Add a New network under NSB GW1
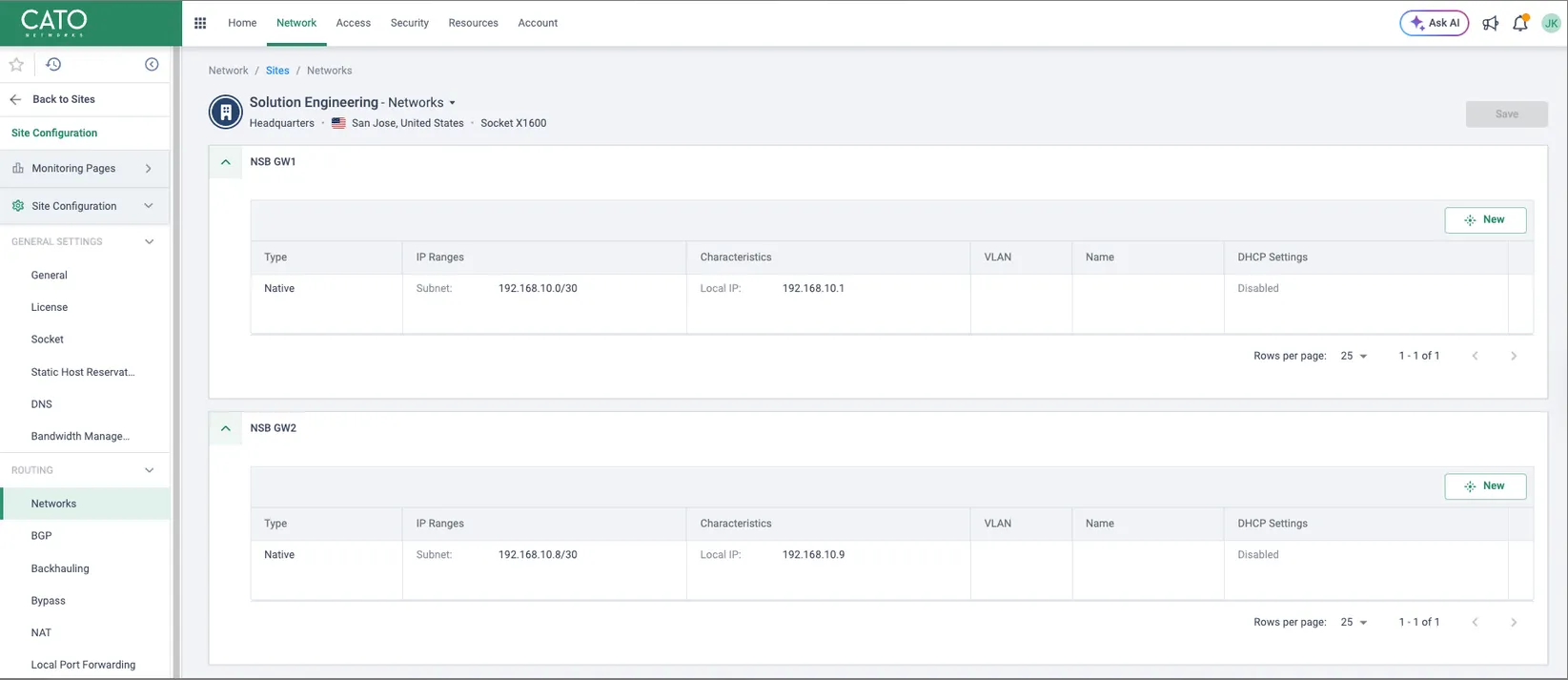 coord(1485,220)
